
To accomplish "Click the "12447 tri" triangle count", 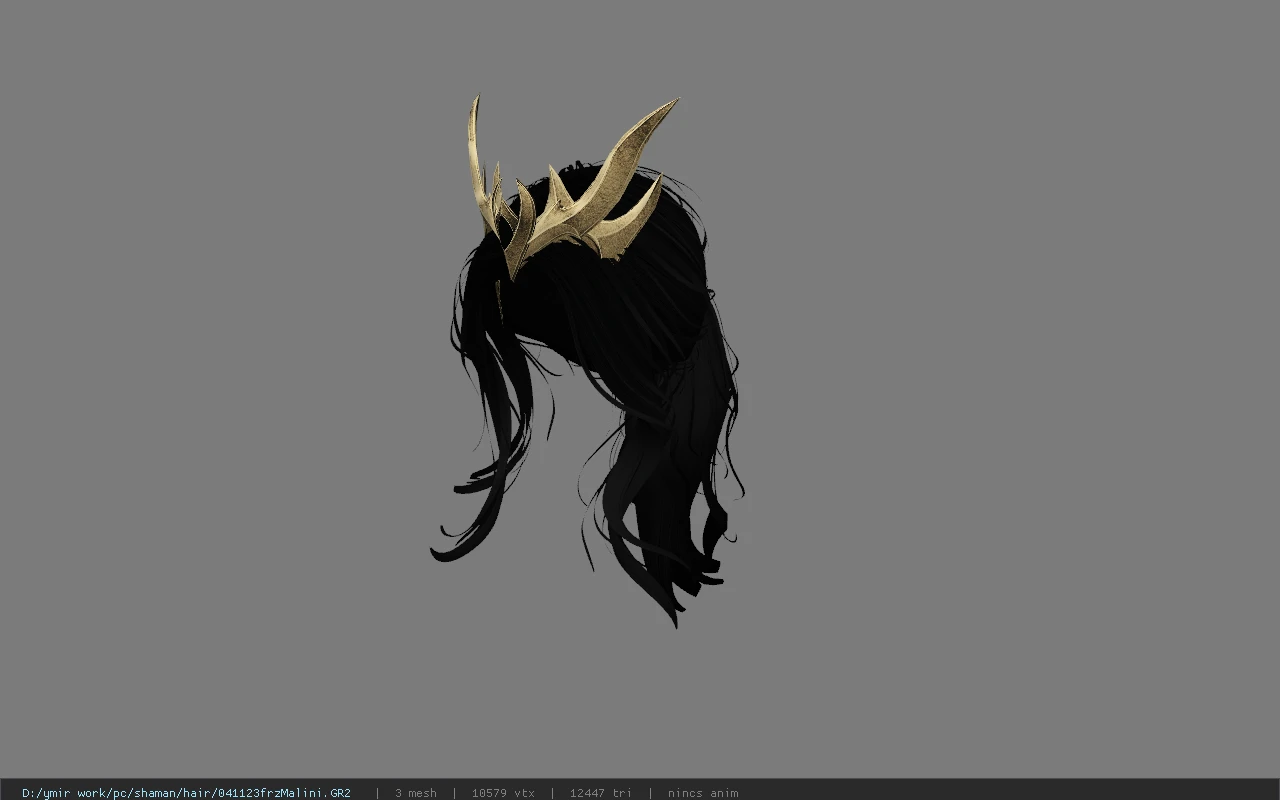I will (x=600, y=793).
